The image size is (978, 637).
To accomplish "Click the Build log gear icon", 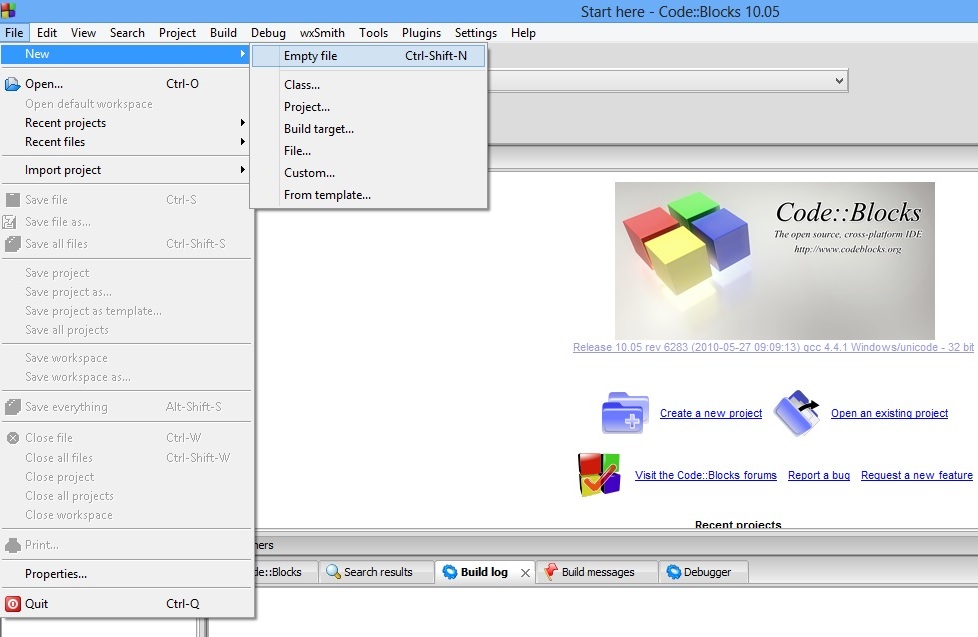I will [450, 571].
